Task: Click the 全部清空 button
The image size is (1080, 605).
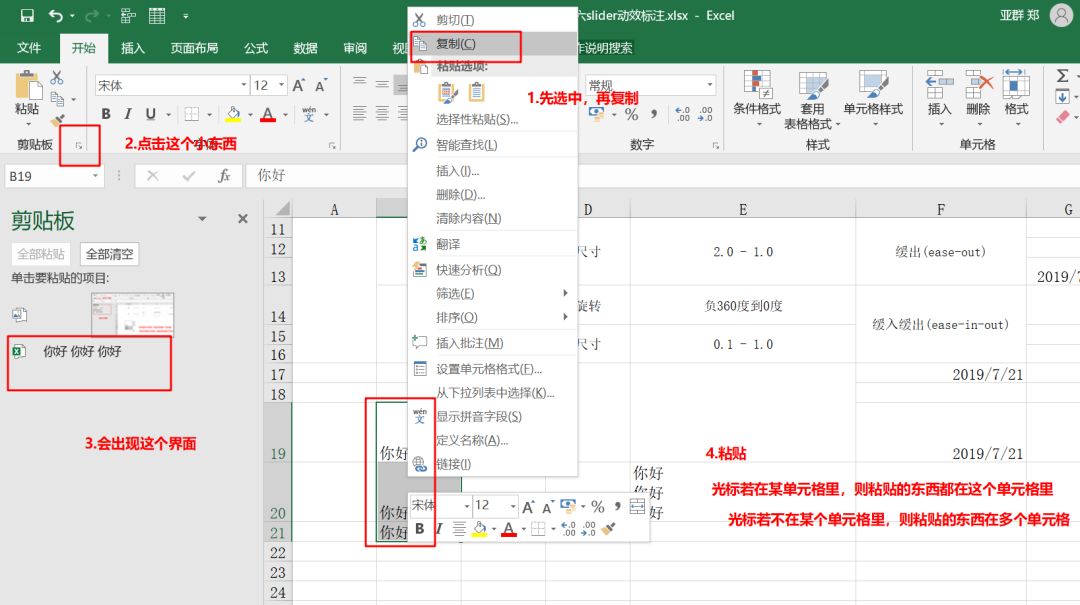Action: (x=110, y=254)
